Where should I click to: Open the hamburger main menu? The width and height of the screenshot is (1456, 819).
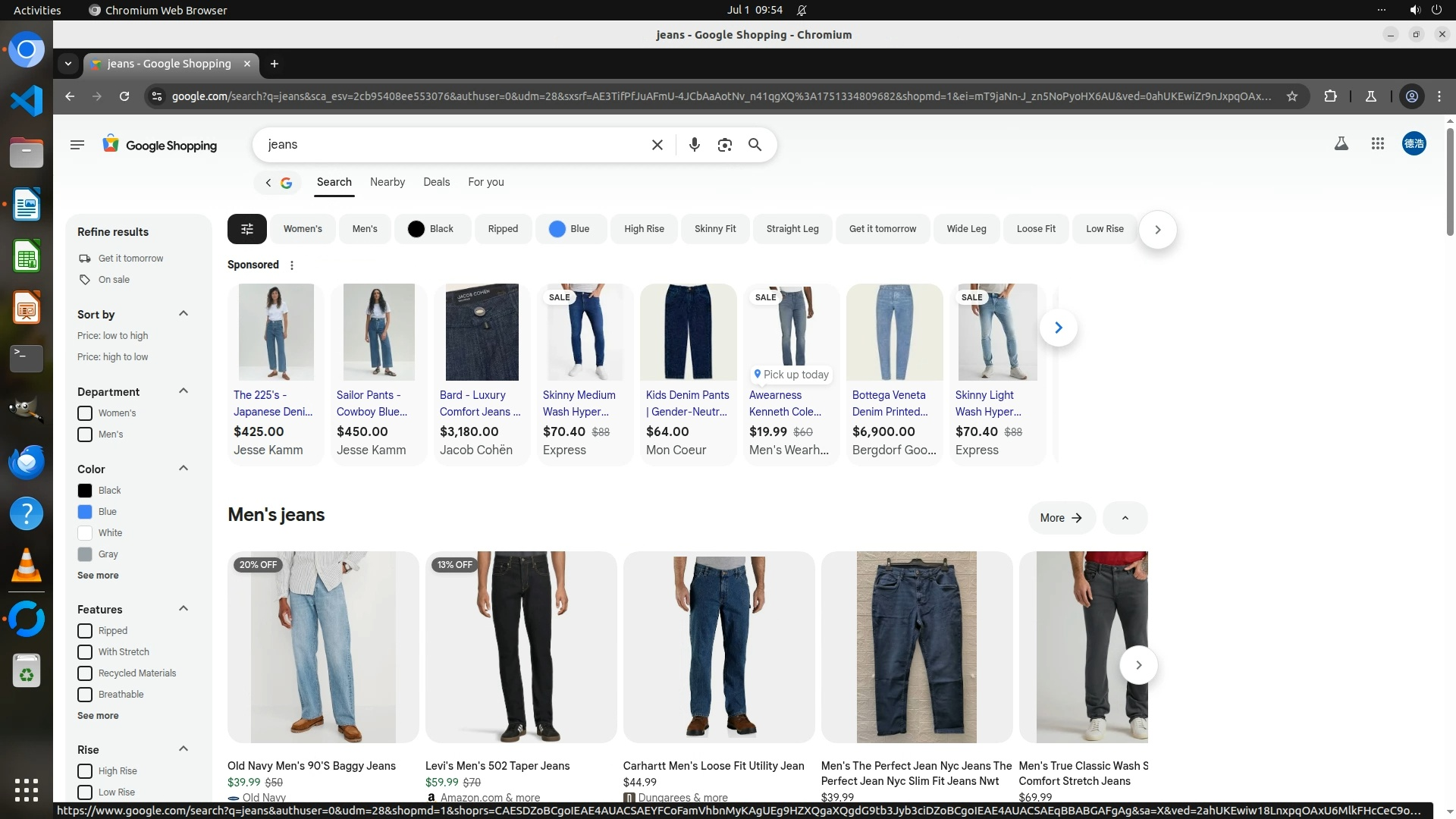tap(77, 145)
